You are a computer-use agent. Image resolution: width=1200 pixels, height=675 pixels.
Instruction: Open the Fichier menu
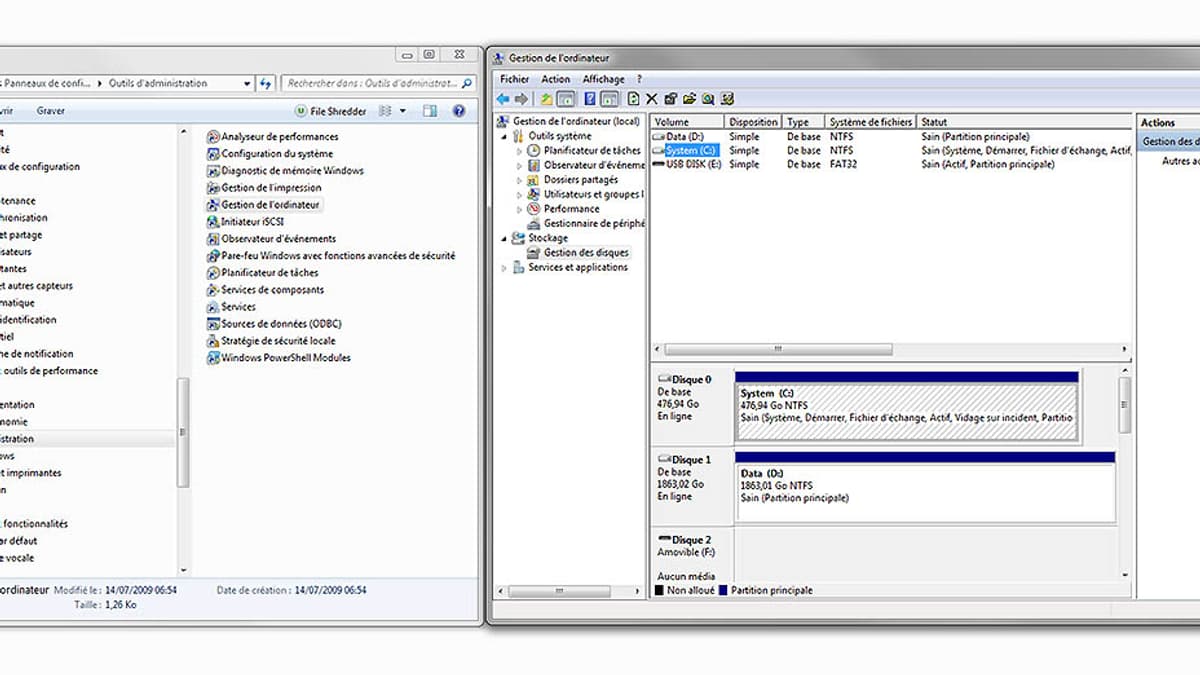click(x=515, y=79)
